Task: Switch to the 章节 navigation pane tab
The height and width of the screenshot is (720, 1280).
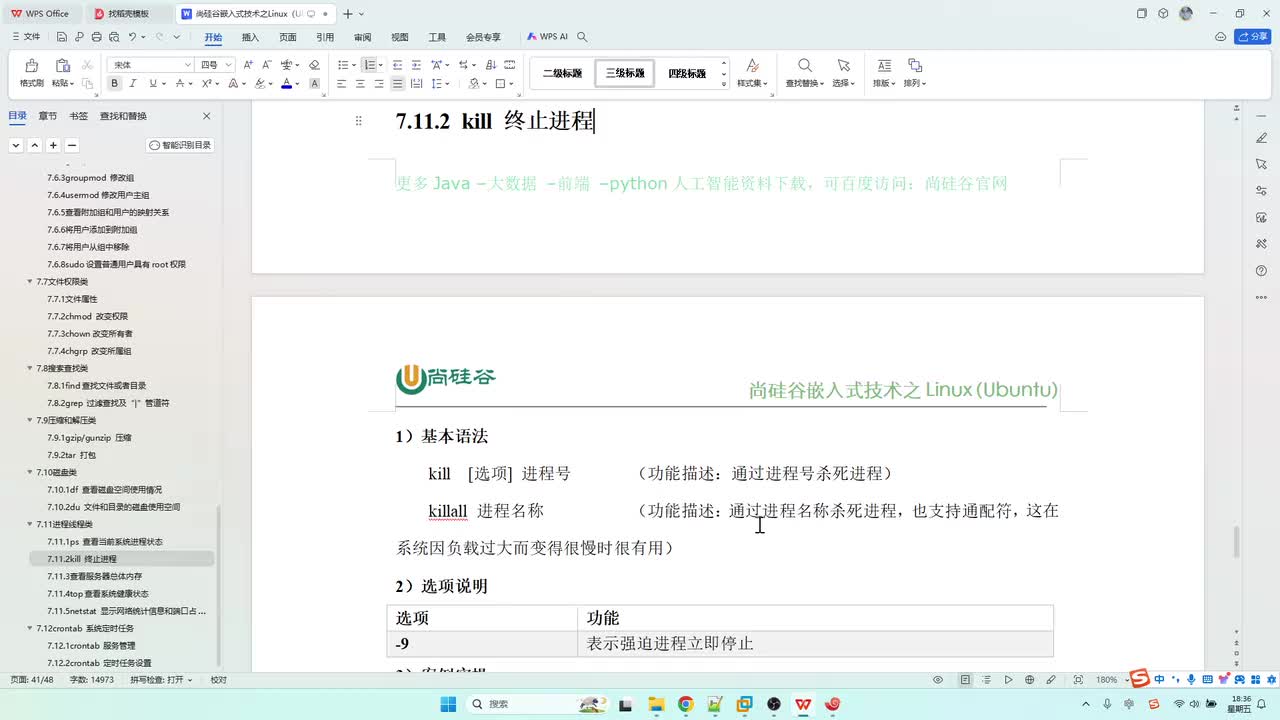Action: 48,116
